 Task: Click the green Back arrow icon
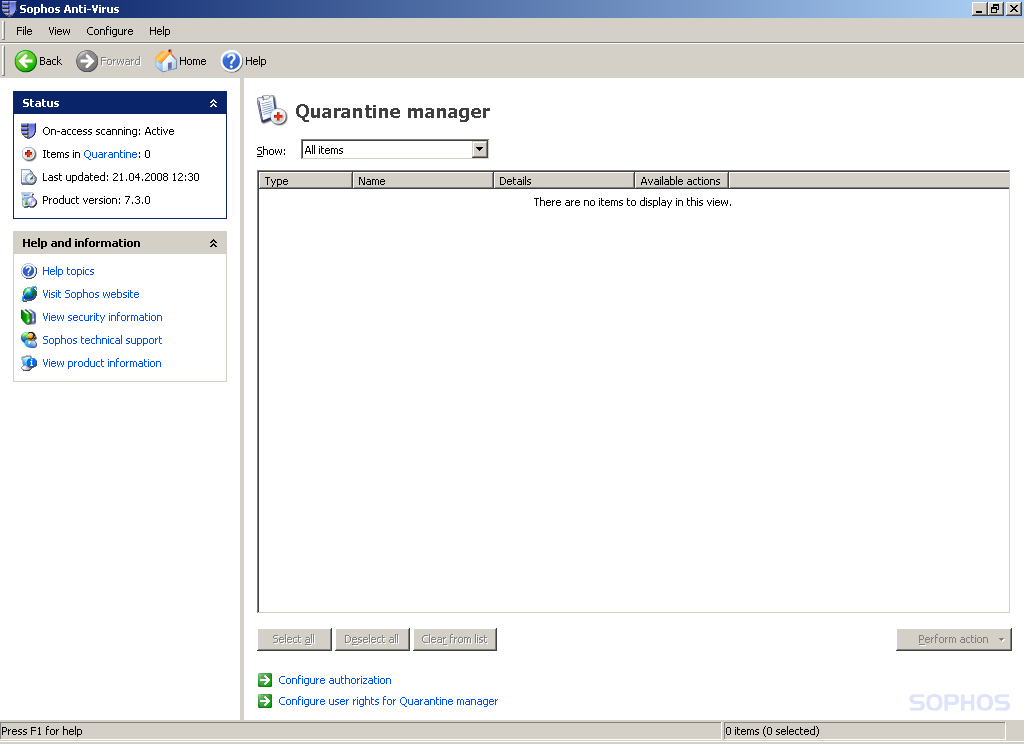click(25, 61)
